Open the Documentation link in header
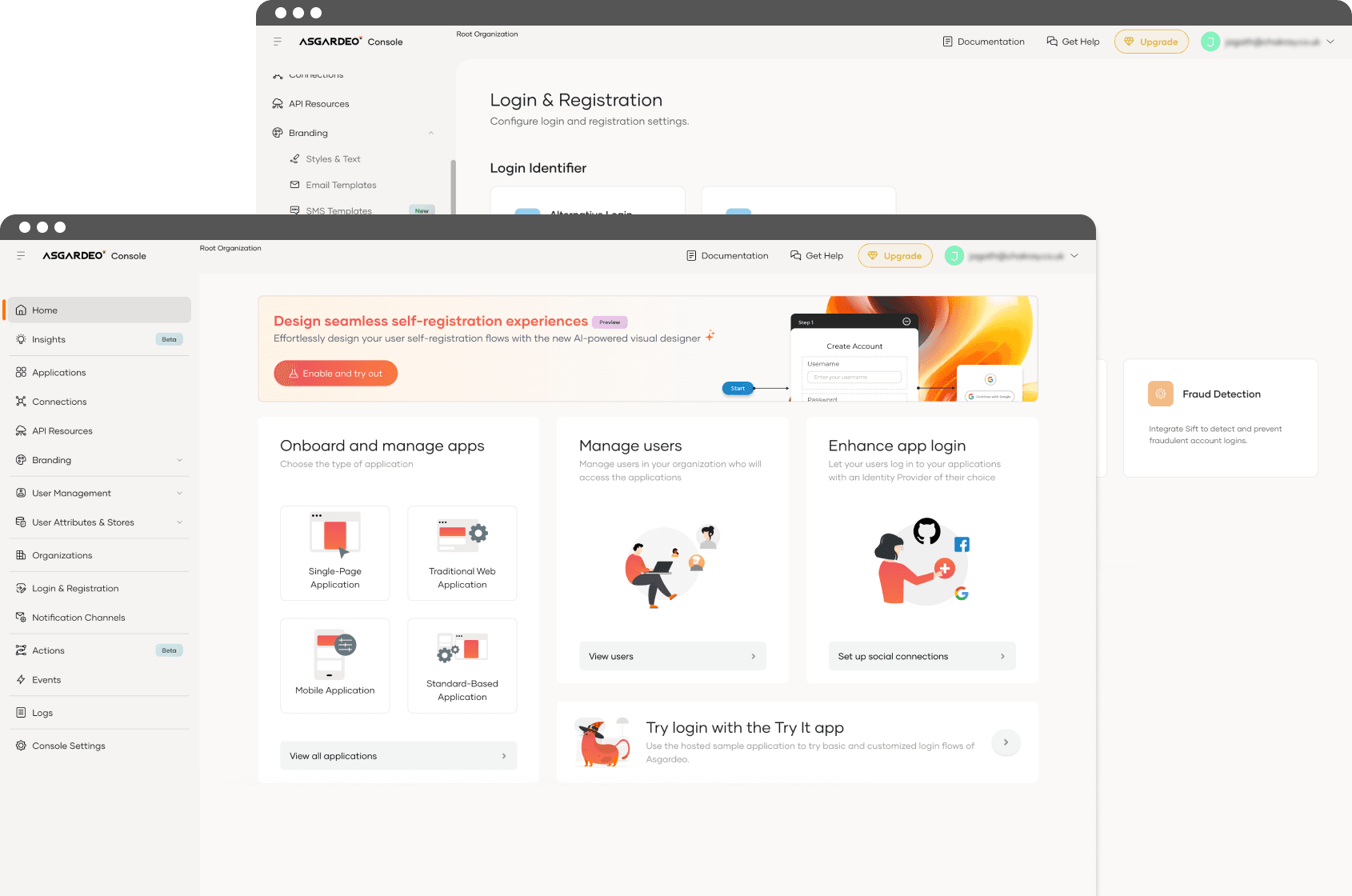1352x896 pixels. 726,256
